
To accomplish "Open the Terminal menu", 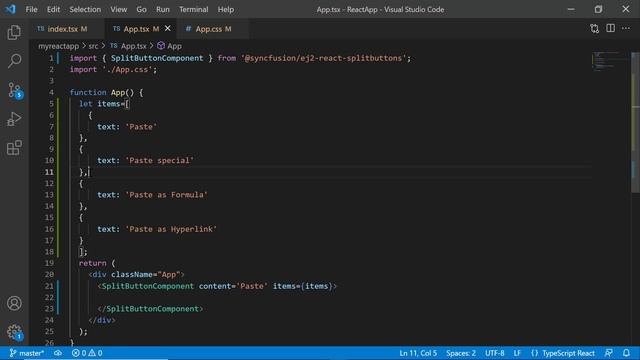I will point(193,9).
